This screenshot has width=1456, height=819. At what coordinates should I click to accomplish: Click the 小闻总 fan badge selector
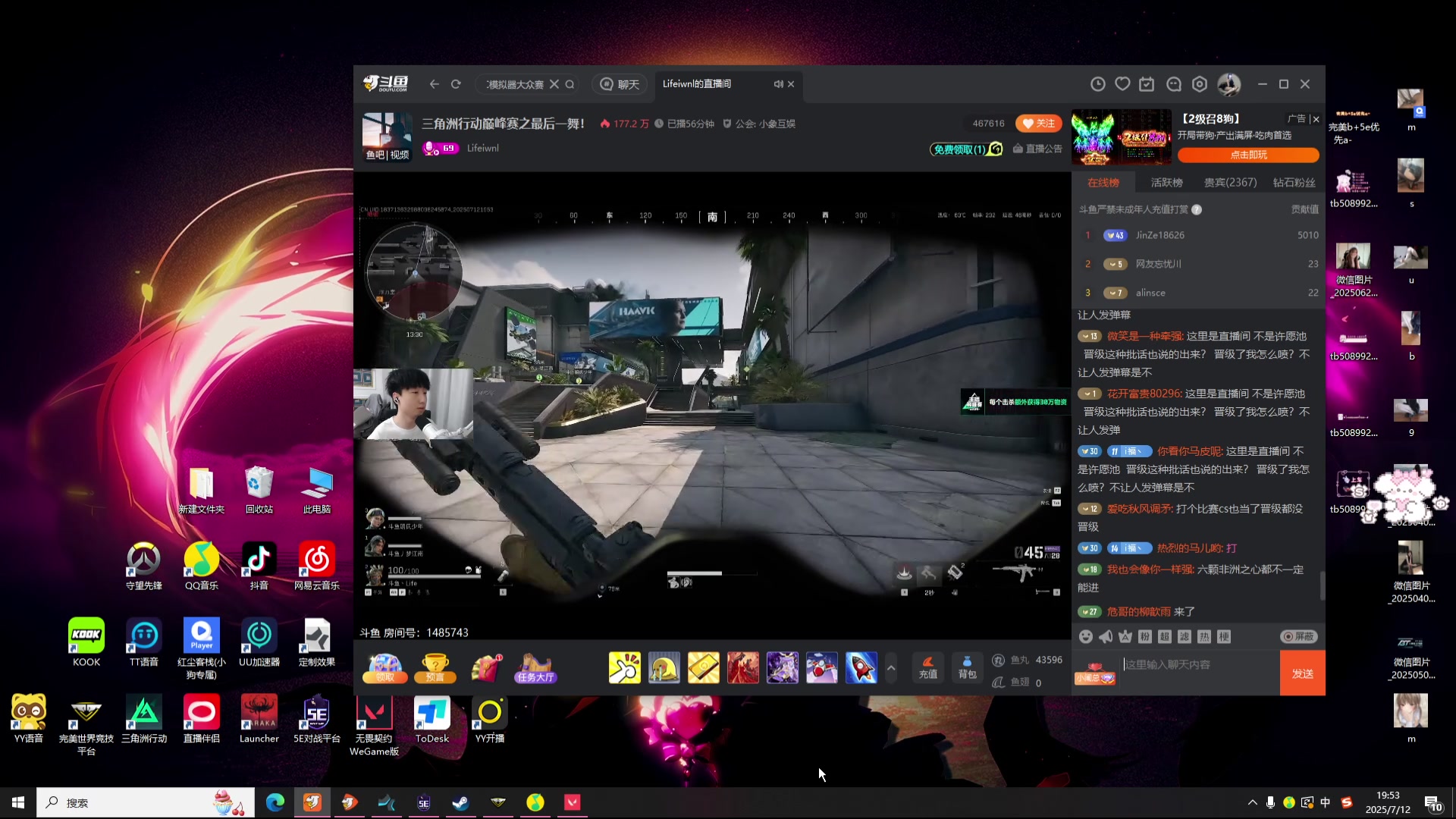pyautogui.click(x=1095, y=673)
